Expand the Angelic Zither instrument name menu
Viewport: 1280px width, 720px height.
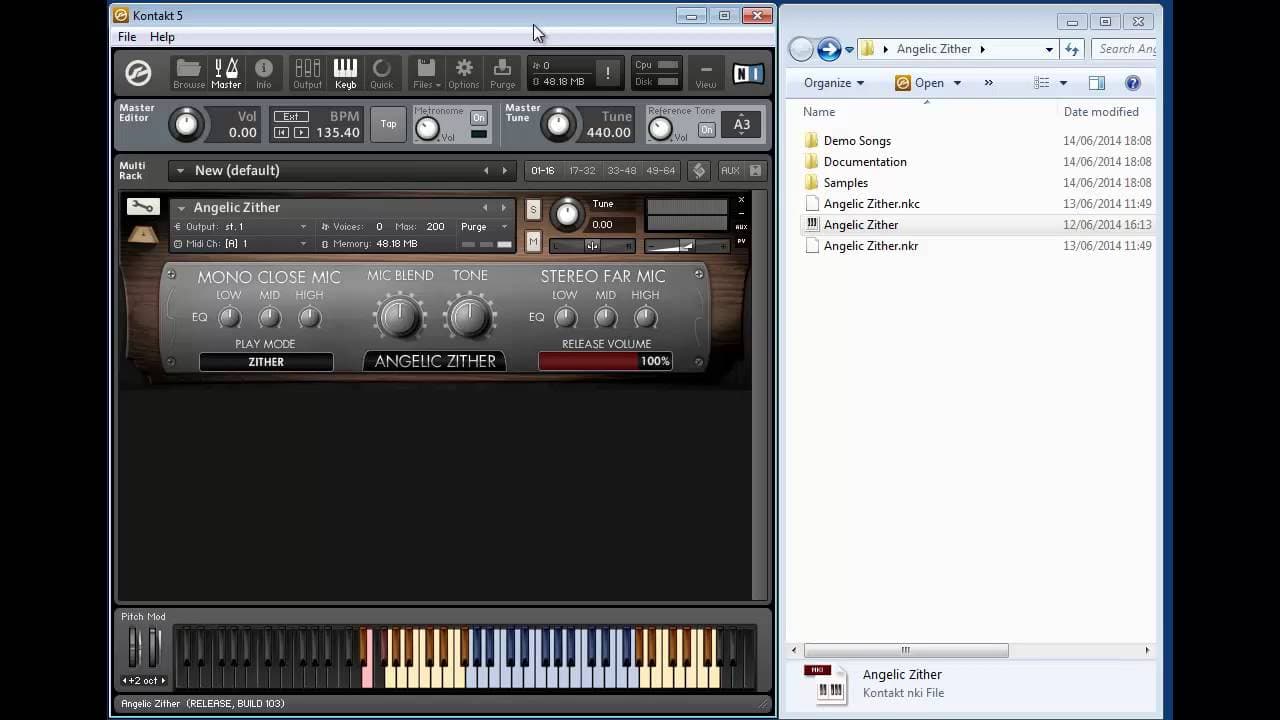[x=181, y=208]
